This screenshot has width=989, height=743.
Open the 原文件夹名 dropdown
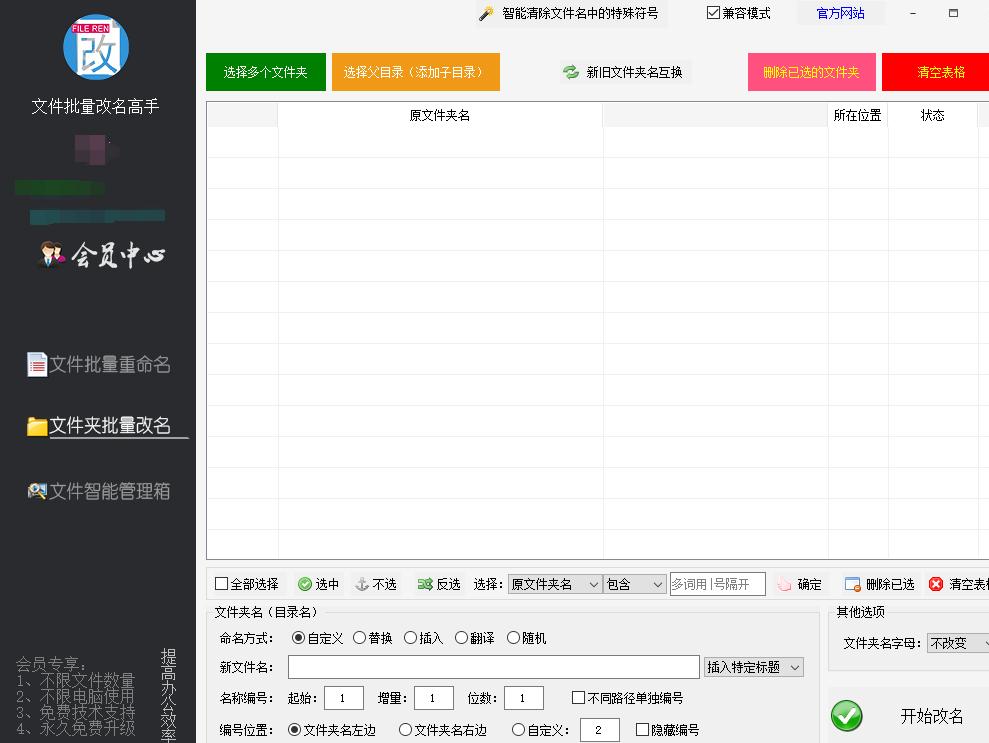pyautogui.click(x=554, y=584)
